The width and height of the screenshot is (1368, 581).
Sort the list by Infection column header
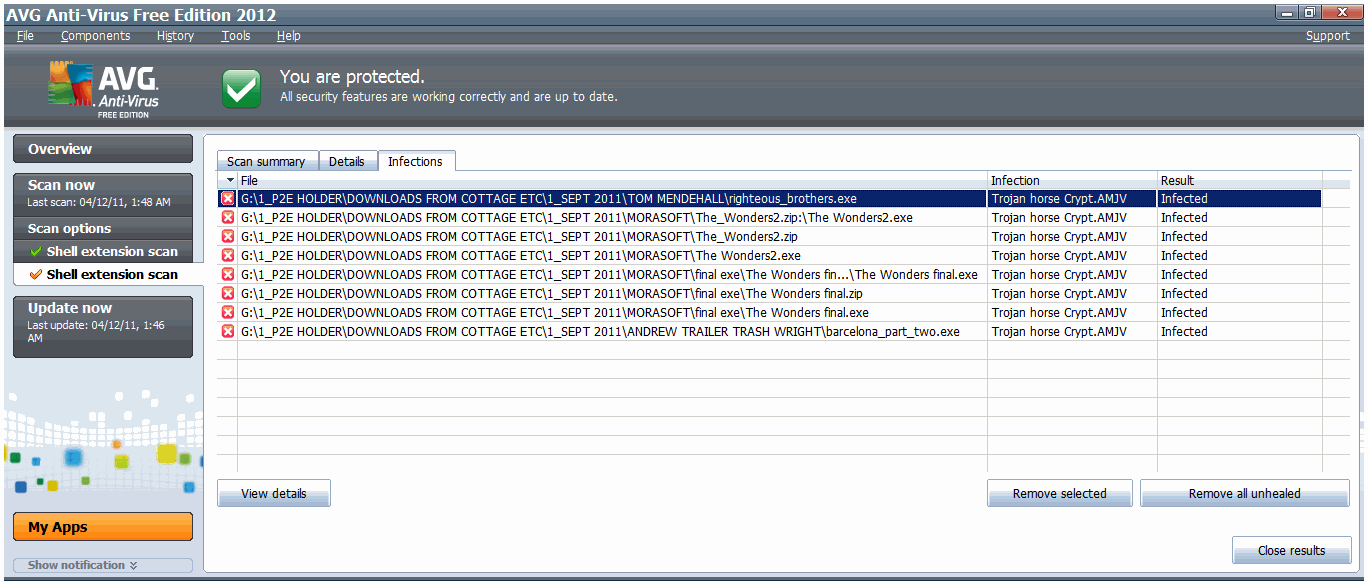coord(1070,181)
